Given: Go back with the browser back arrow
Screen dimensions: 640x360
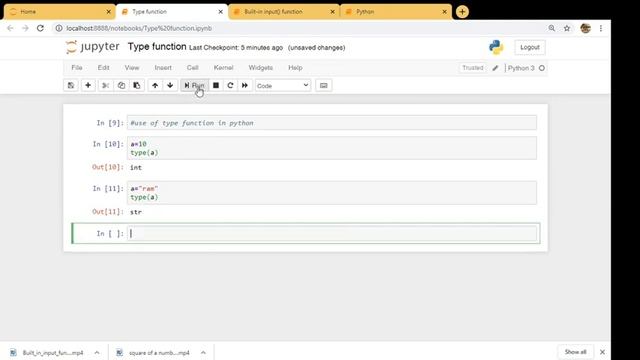Looking at the screenshot, I should [x=10, y=28].
